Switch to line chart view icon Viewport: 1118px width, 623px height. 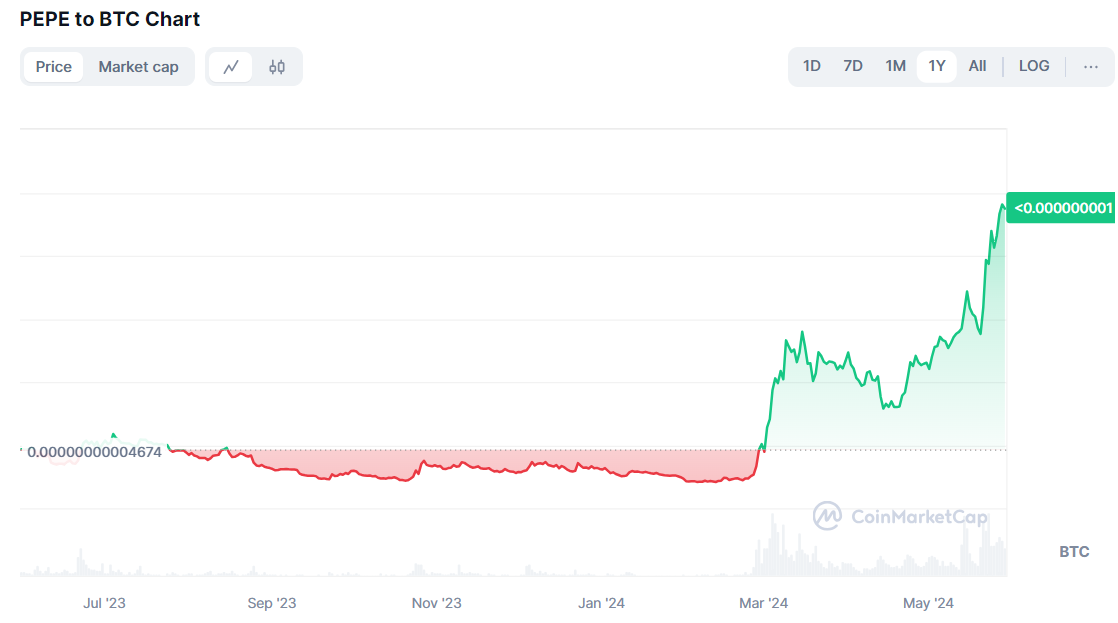tap(231, 67)
